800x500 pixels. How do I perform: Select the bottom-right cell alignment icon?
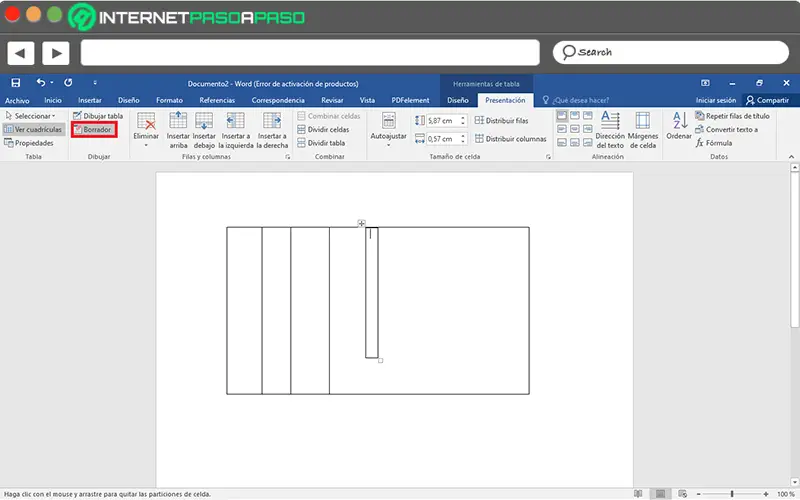588,142
